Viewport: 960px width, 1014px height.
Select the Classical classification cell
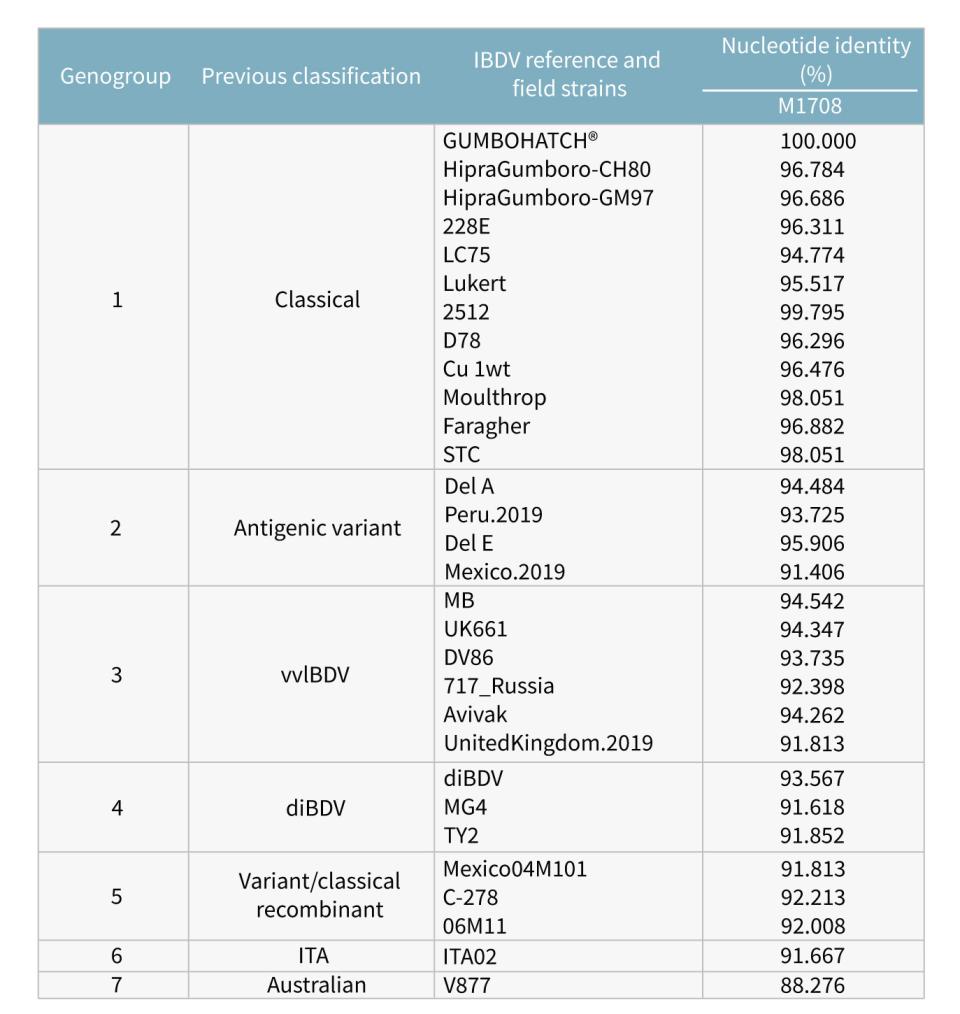pos(311,298)
